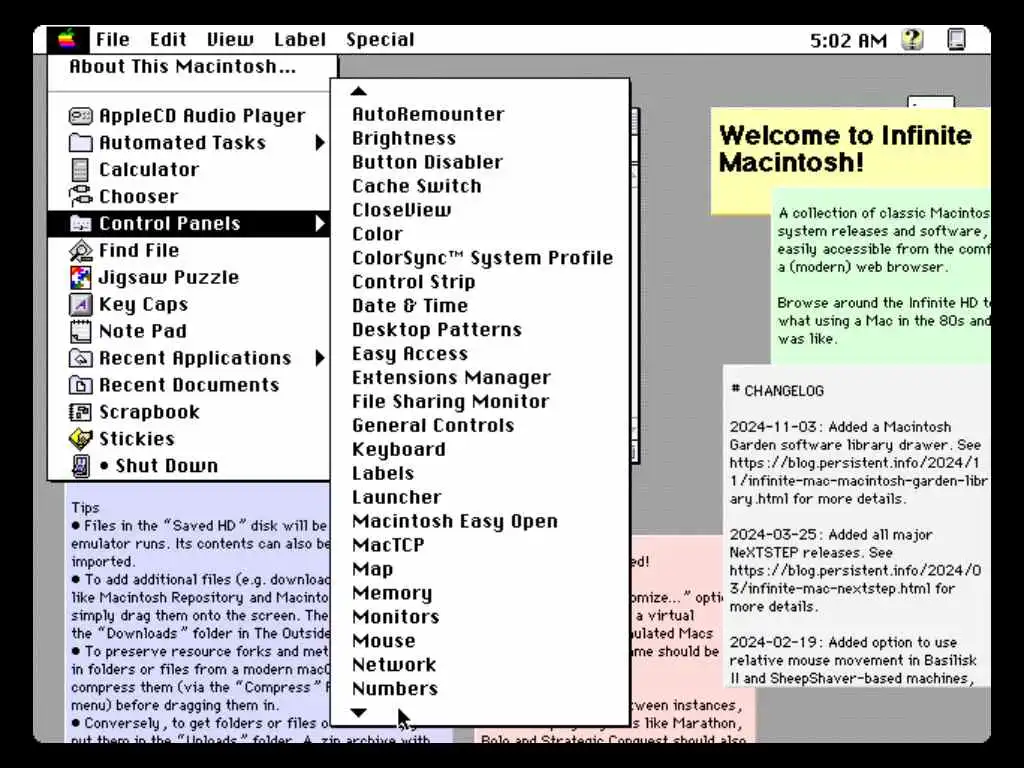This screenshot has height=768, width=1024.
Task: Click the 5:02 AM menu bar clock
Action: pos(848,40)
